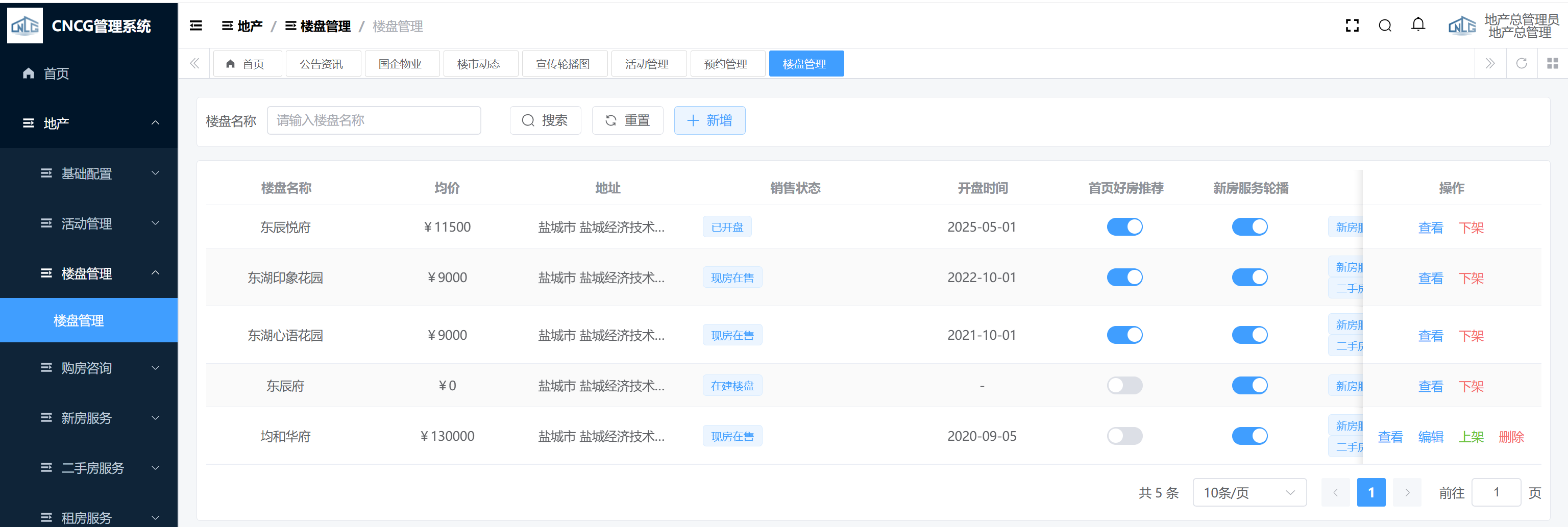Switch to the 活动管理 tab

[646, 64]
